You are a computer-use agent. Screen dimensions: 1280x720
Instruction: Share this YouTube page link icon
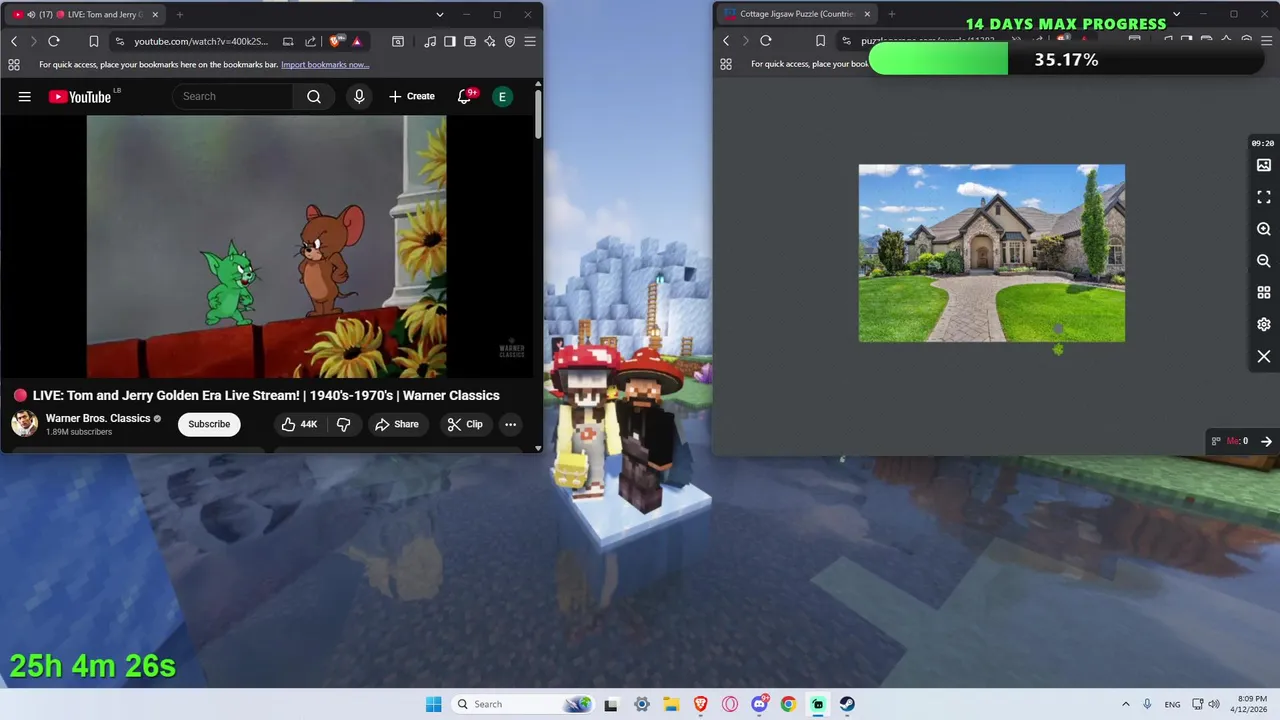click(310, 41)
